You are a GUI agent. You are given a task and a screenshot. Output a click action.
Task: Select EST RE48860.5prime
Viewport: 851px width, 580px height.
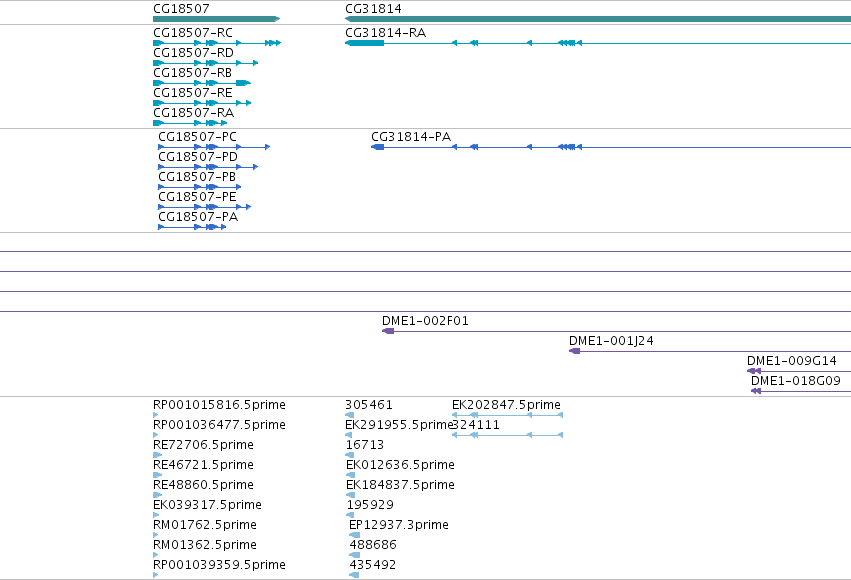pyautogui.click(x=204, y=485)
